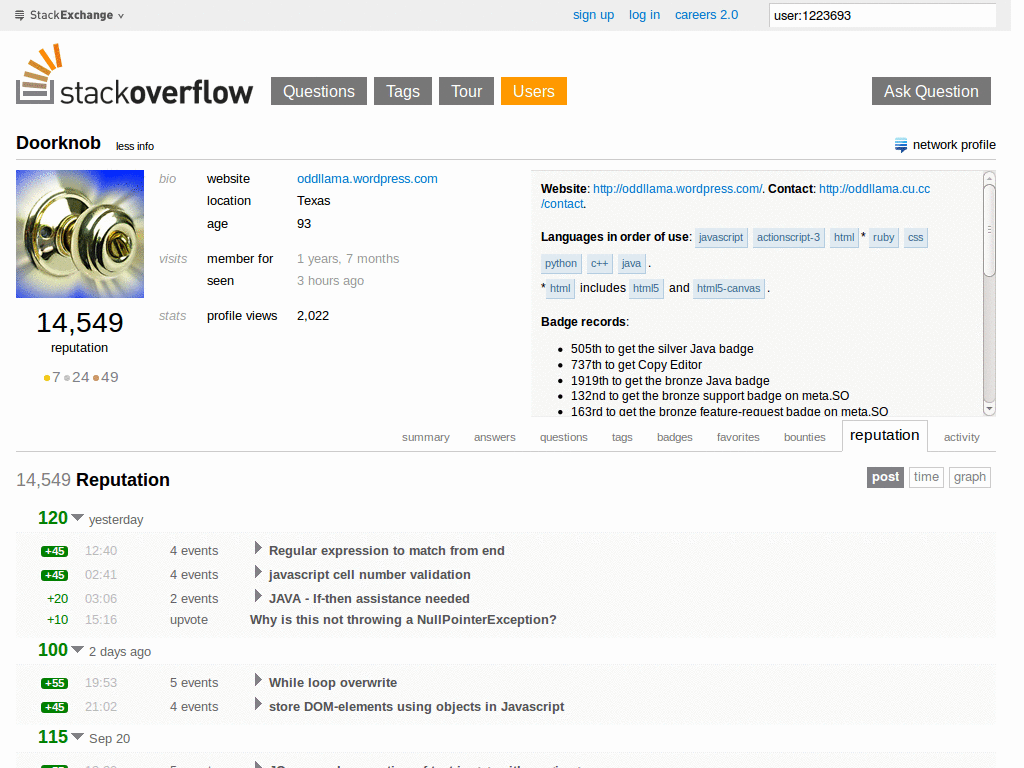
Task: Select the post view toggle
Action: tap(886, 477)
